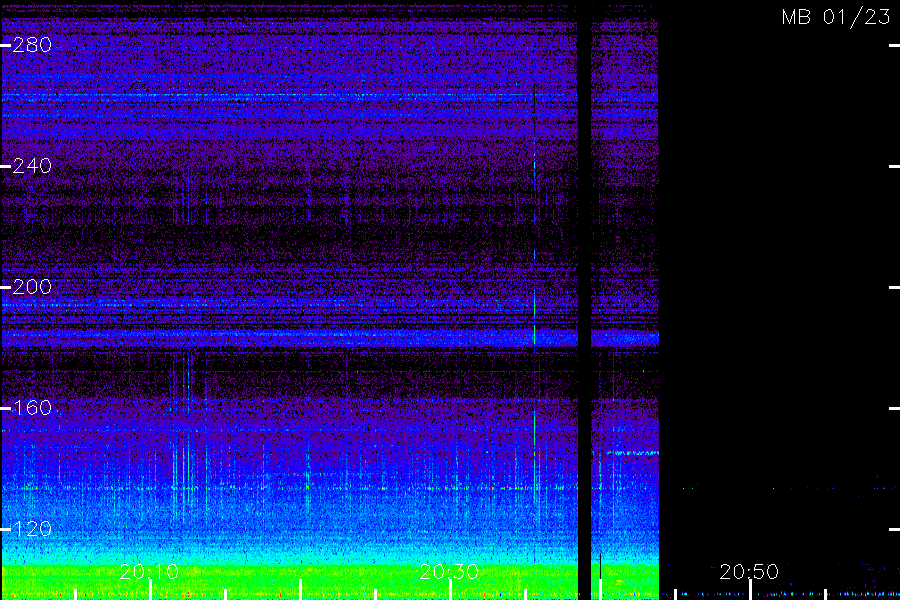Click the 240 frequency axis label
This screenshot has height=600, width=900.
(32, 166)
